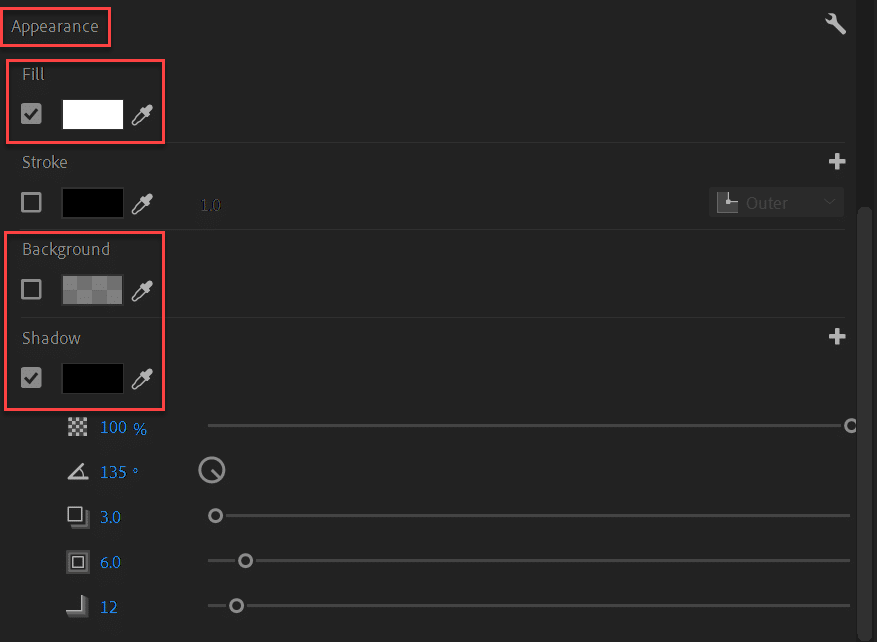Screen dimensions: 877x642
Task: Click the shadow angle dial
Action: pos(212,470)
